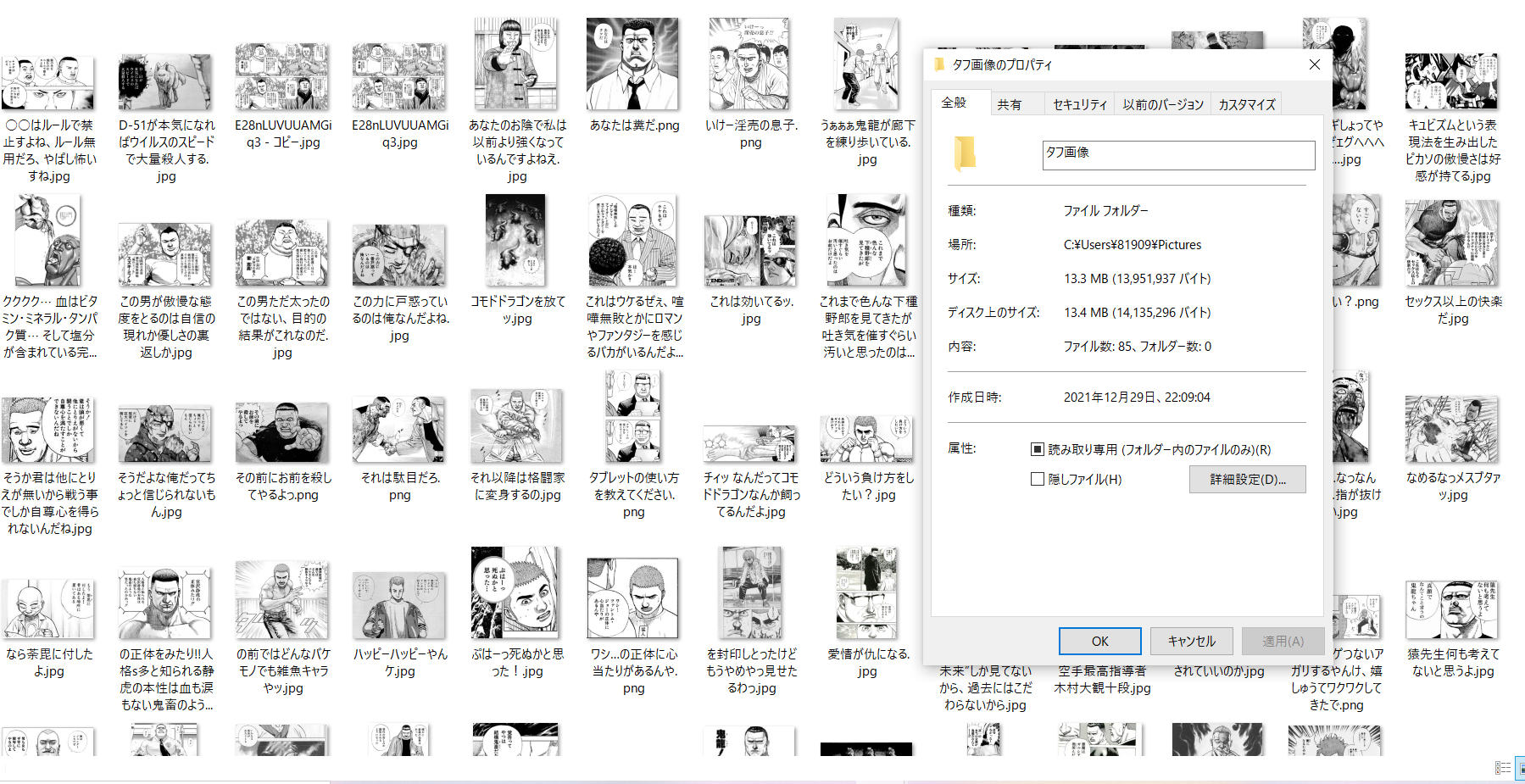Click file name うぁぁぁ鬼龍が廊下を練り歩いている.jpg
The height and width of the screenshot is (784, 1525).
pos(867,142)
